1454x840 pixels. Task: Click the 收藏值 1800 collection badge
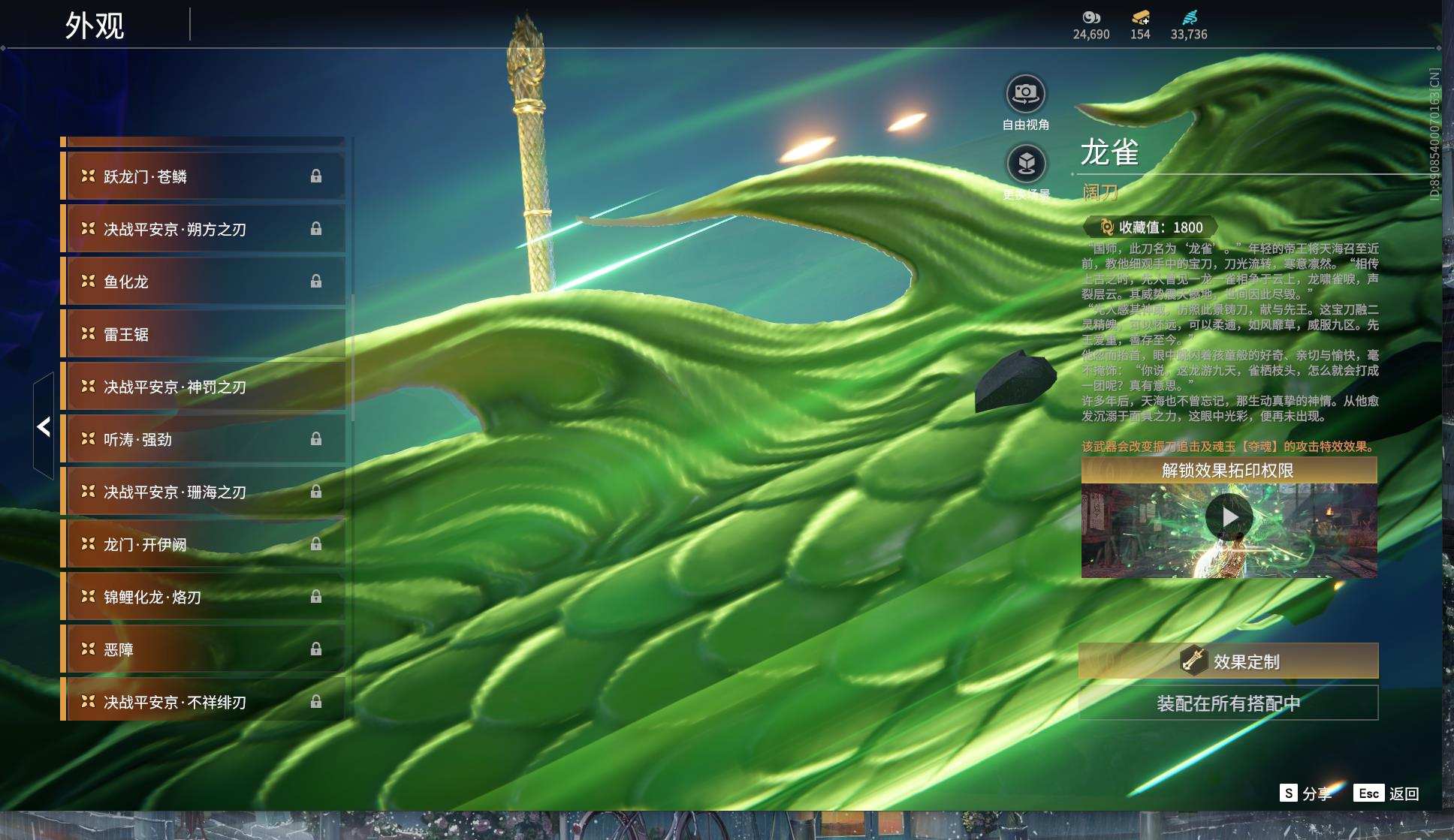click(x=1151, y=227)
